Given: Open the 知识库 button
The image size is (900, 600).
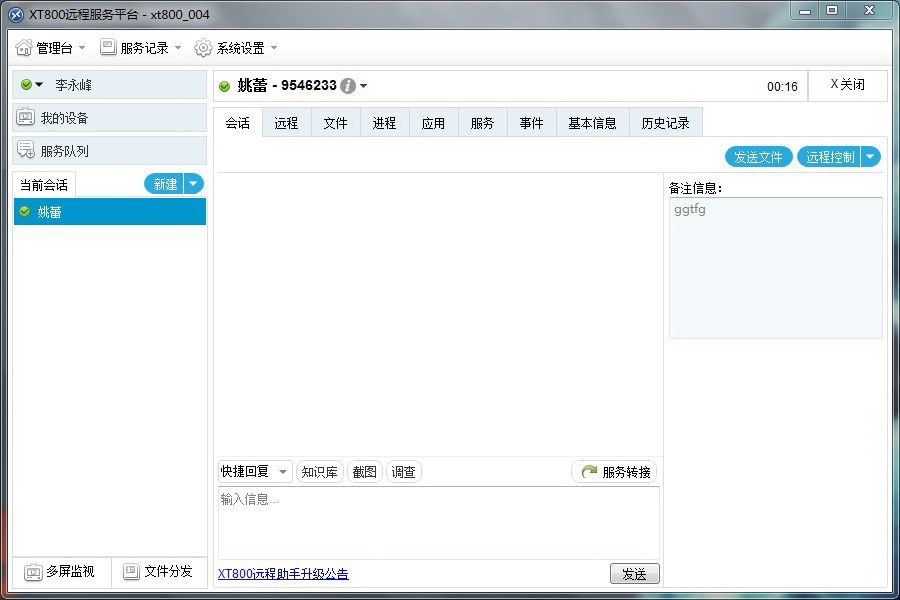Looking at the screenshot, I should [x=320, y=471].
